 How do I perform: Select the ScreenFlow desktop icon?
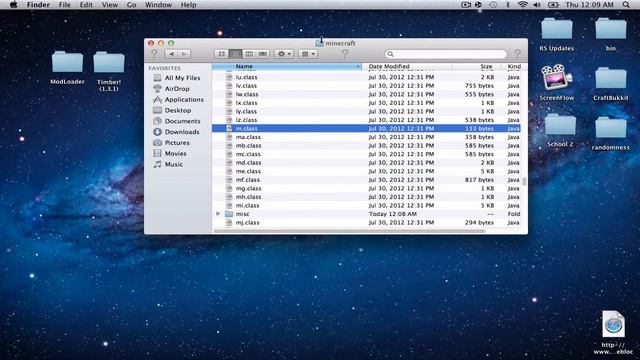point(556,83)
